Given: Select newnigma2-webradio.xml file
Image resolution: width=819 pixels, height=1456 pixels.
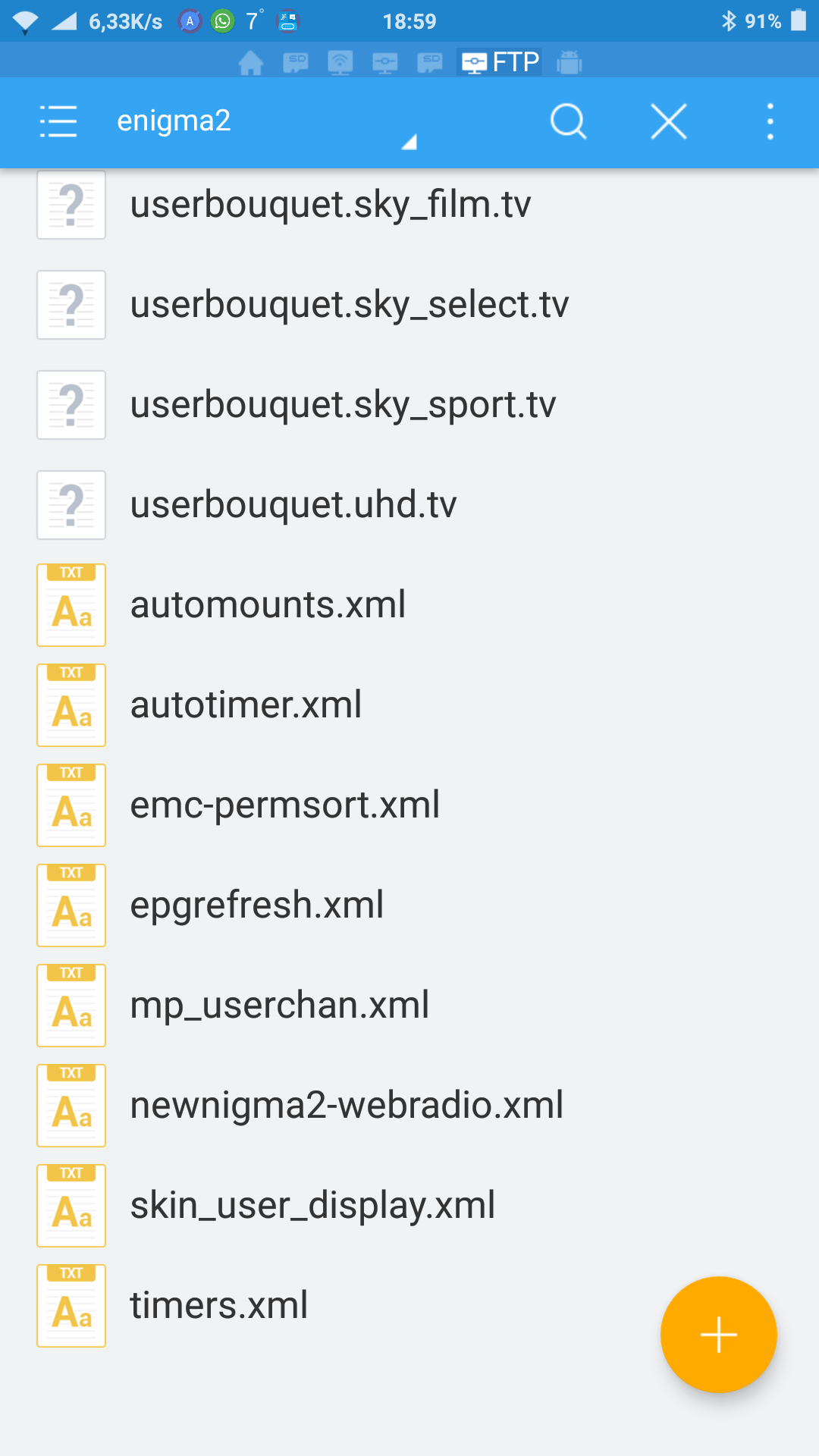Looking at the screenshot, I should point(409,1106).
